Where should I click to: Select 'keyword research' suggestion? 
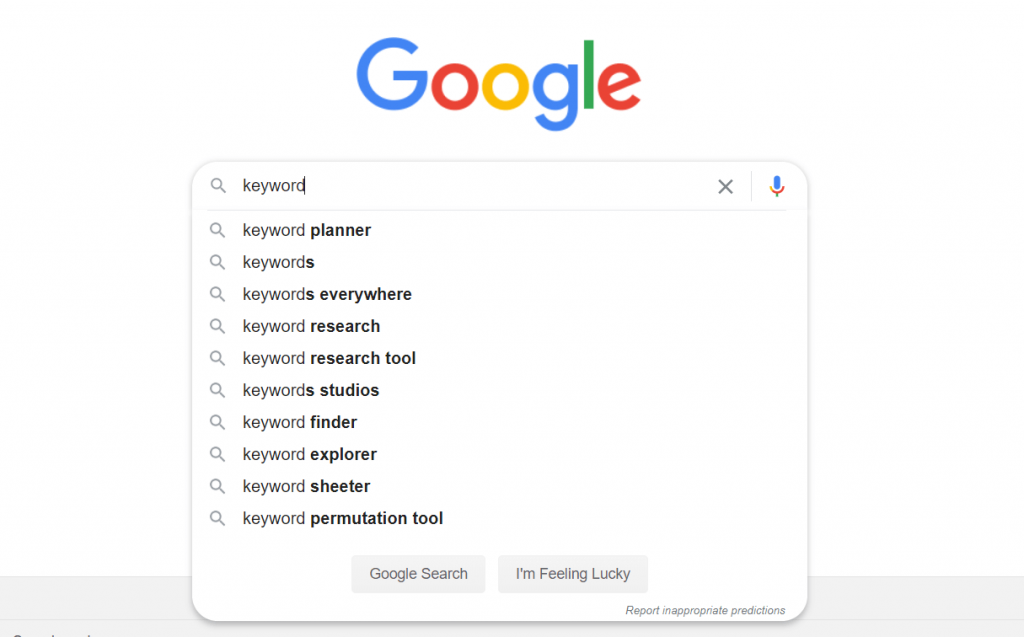click(x=311, y=326)
